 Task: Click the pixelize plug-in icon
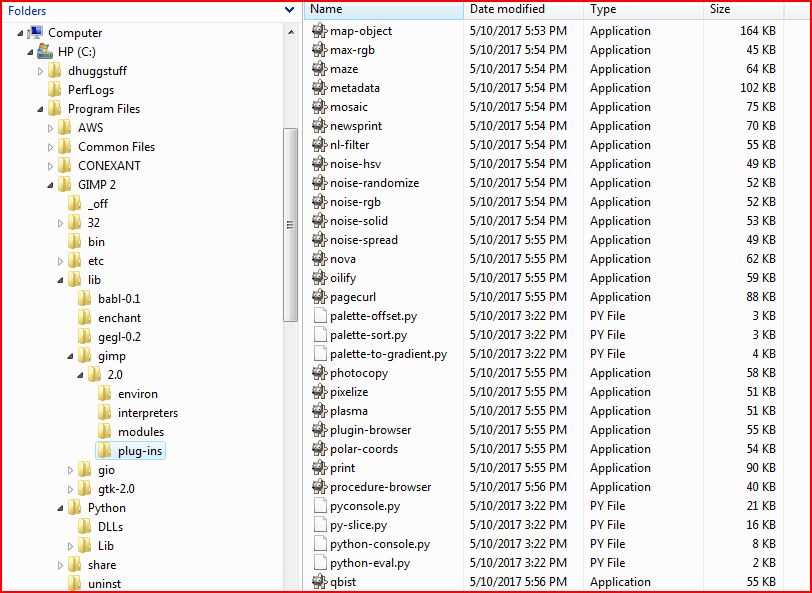pos(320,392)
